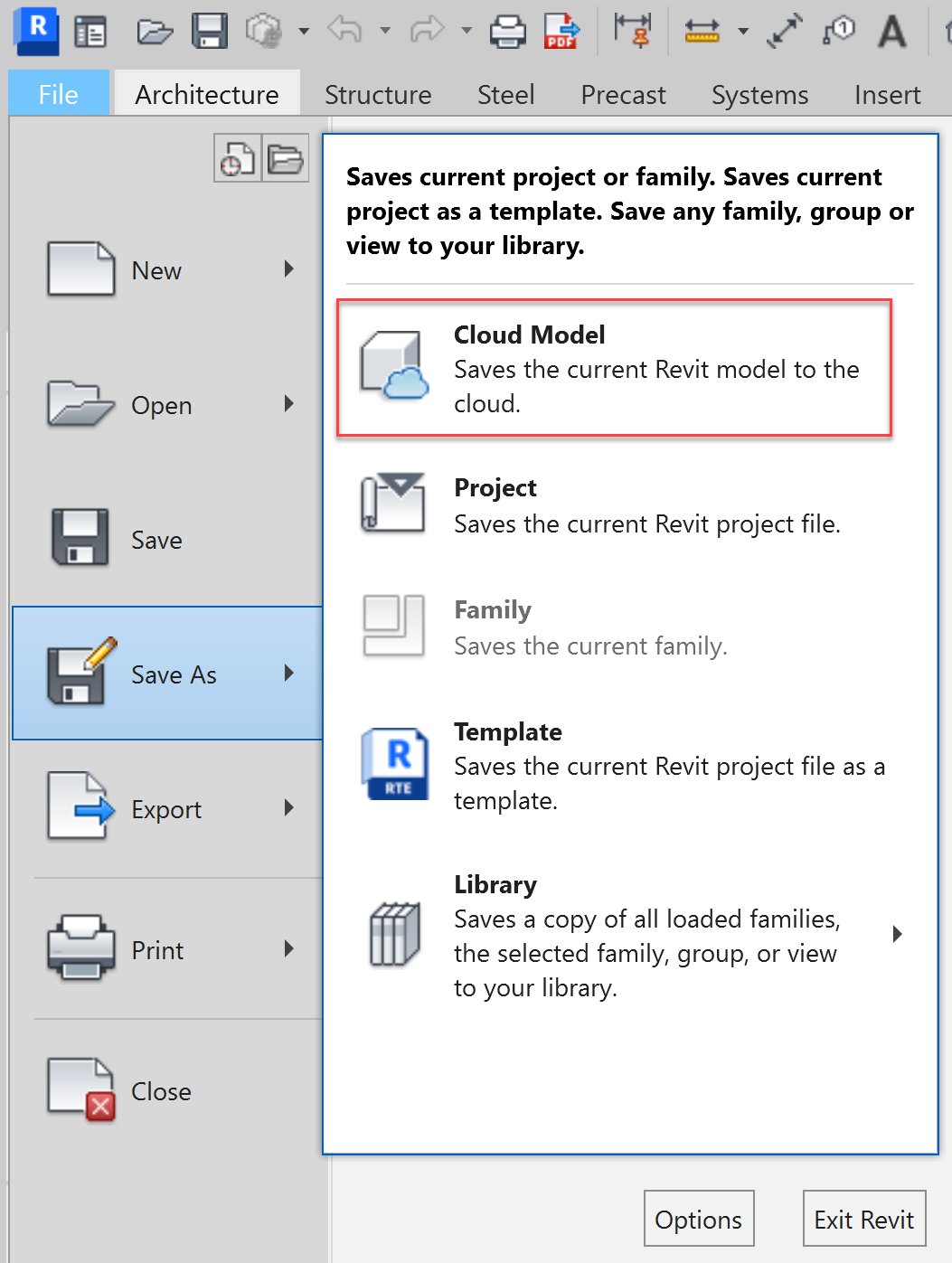Show Recent Documents list icon

tap(237, 159)
